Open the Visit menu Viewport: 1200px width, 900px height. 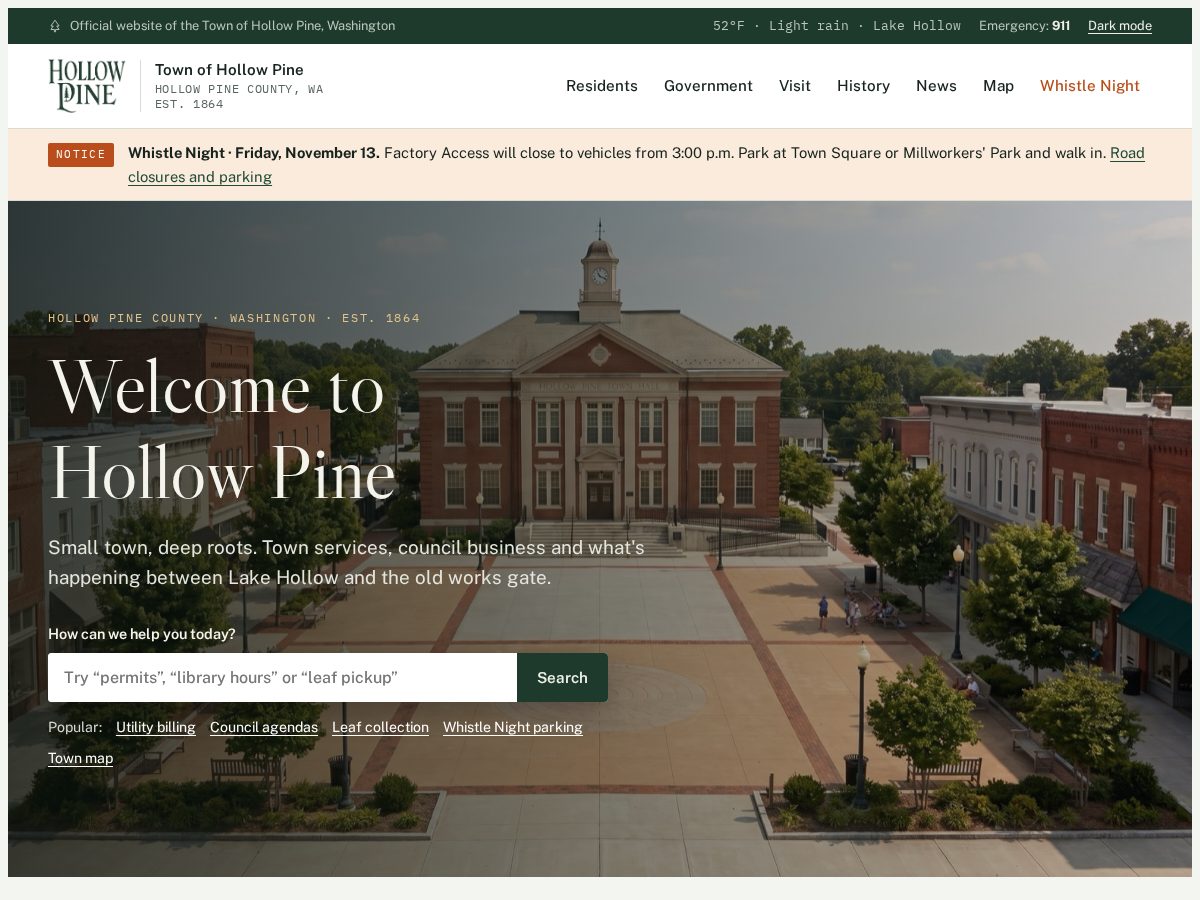pos(795,86)
